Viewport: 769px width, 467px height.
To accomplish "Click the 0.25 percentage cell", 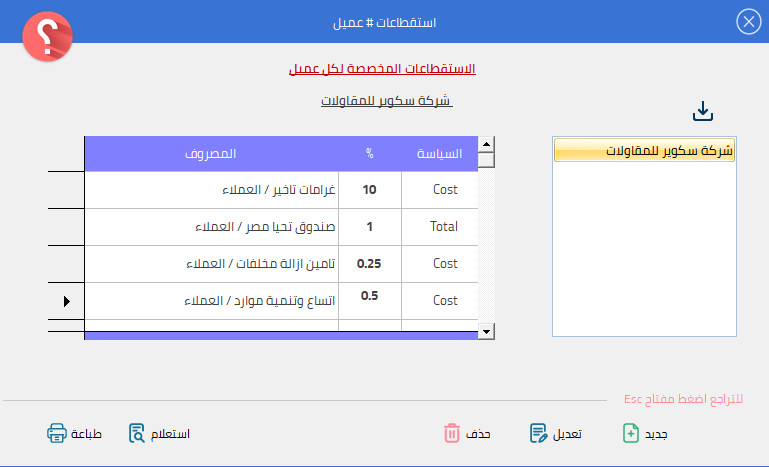I will pyautogui.click(x=369, y=264).
